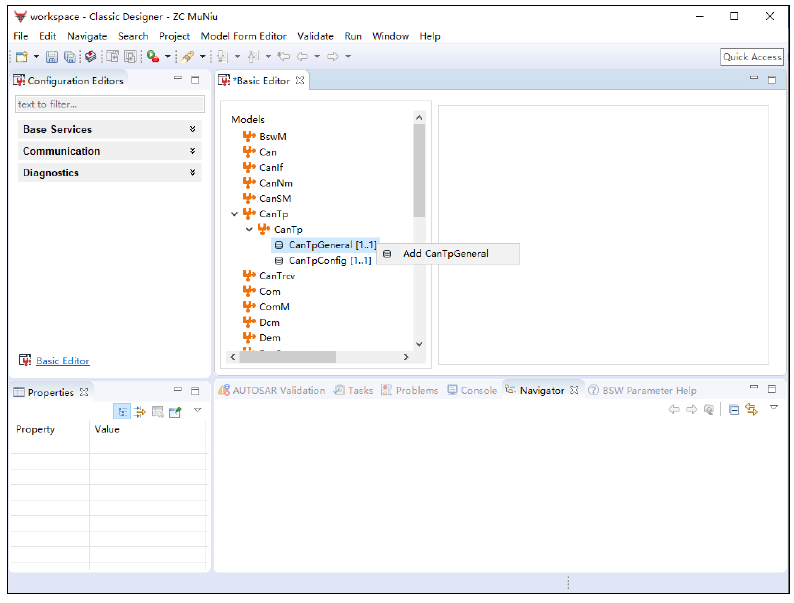Open the Model Form Editor menu

point(244,36)
